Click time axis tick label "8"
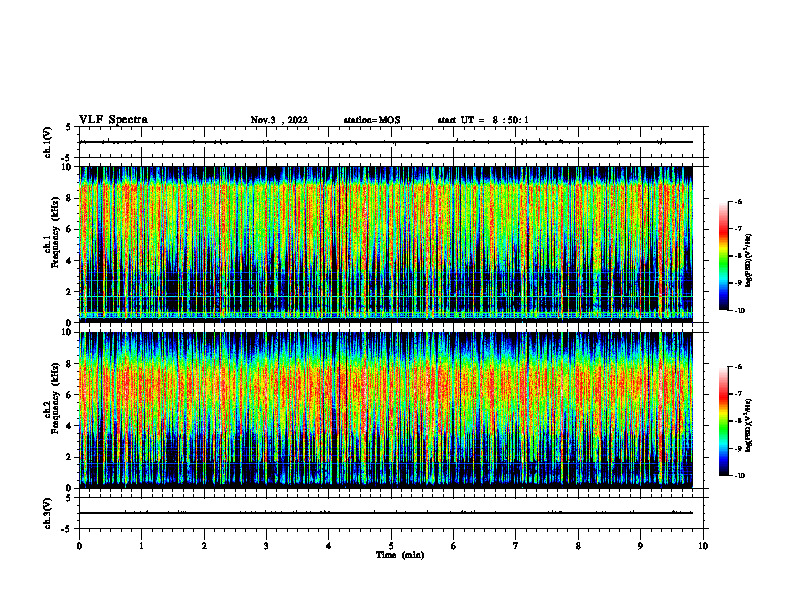 (578, 546)
